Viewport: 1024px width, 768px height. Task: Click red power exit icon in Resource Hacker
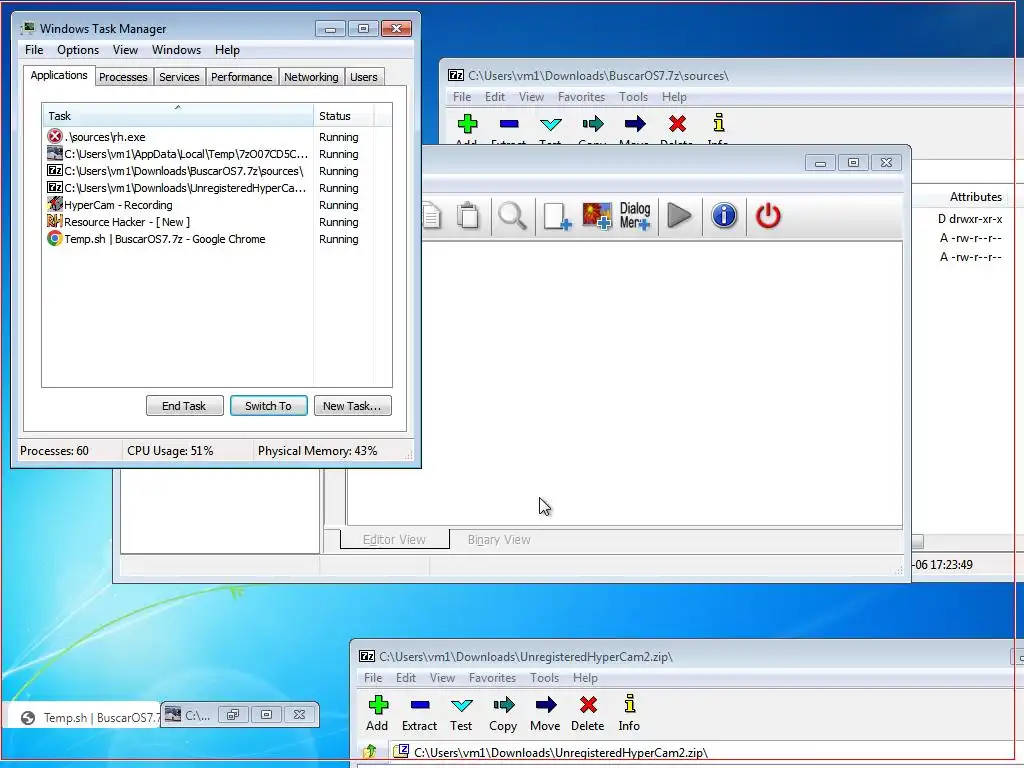point(768,216)
